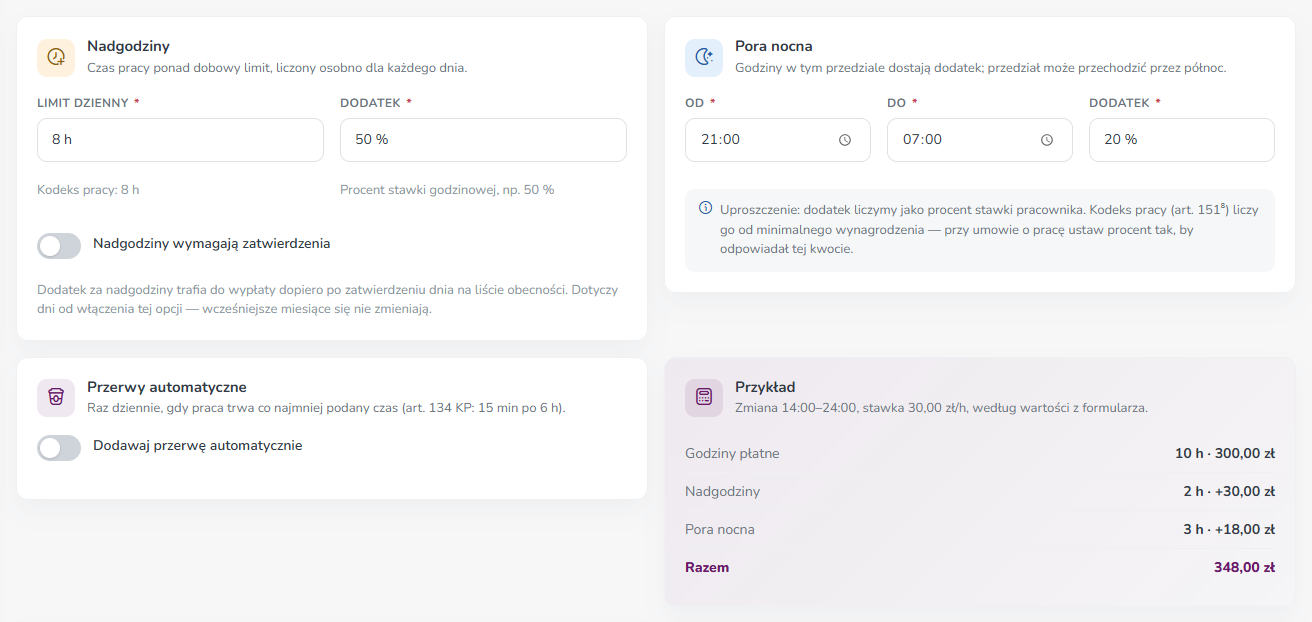The height and width of the screenshot is (622, 1312).
Task: Open time picker in the OD field
Action: pos(845,140)
